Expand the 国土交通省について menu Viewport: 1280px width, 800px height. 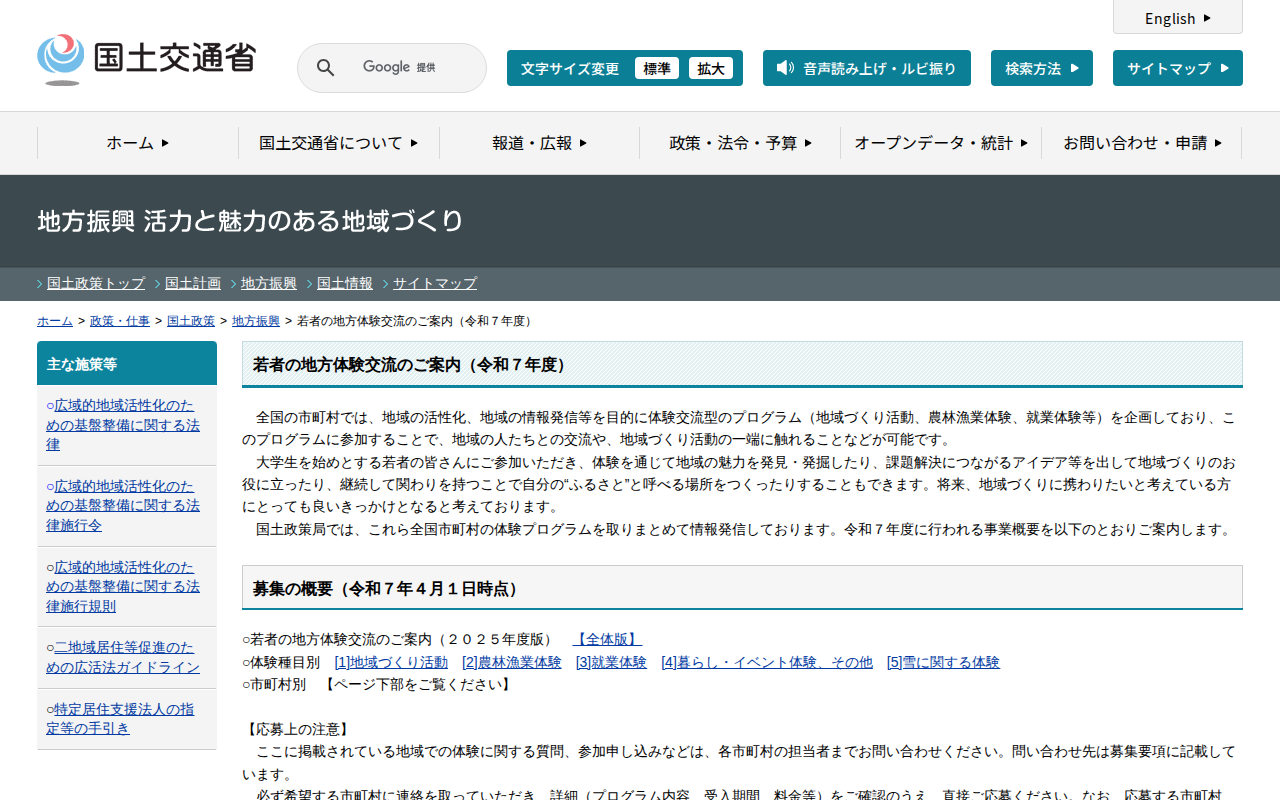pyautogui.click(x=338, y=143)
